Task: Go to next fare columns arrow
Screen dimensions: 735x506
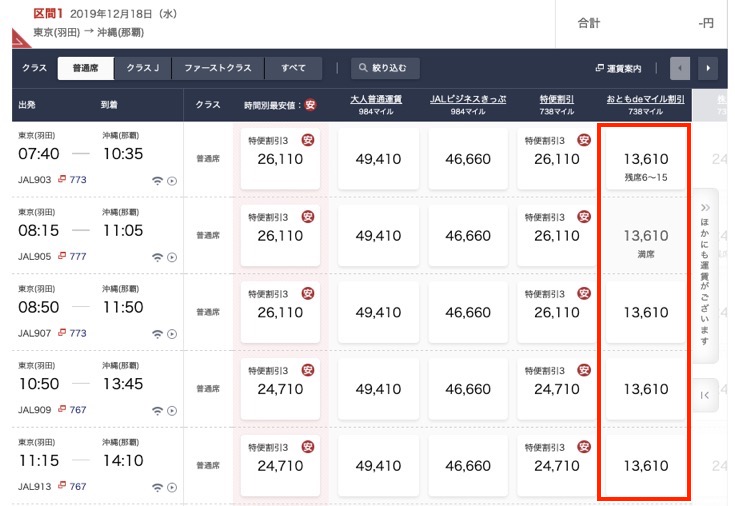Action: tap(708, 68)
